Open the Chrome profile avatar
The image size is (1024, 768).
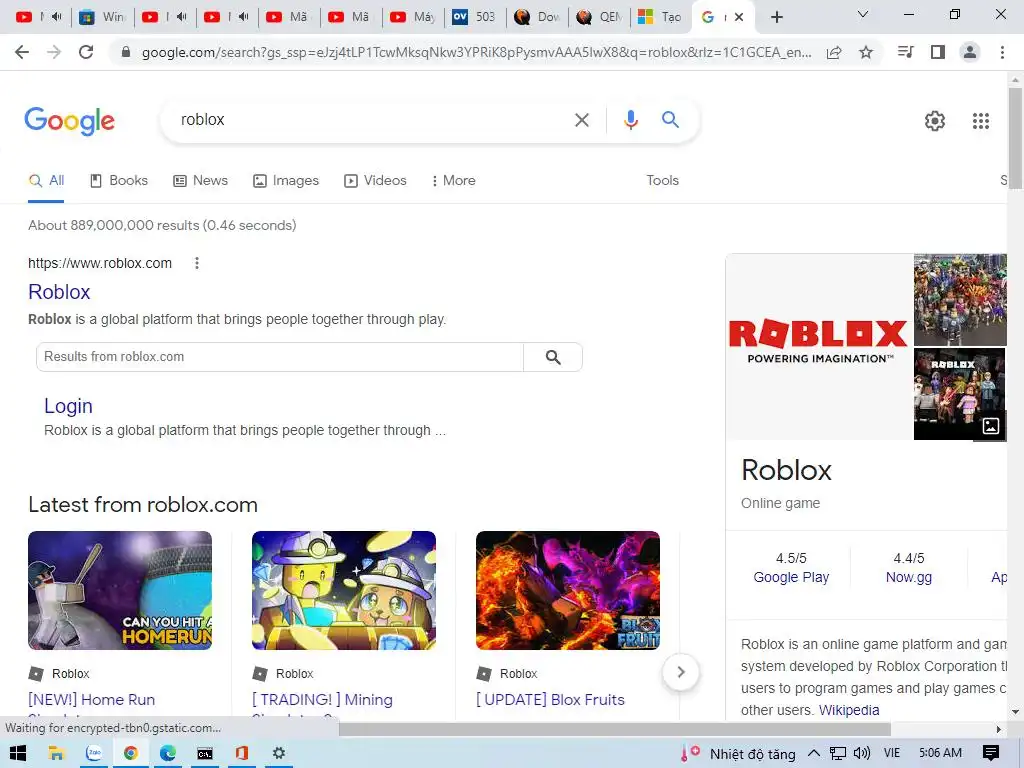[x=970, y=52]
